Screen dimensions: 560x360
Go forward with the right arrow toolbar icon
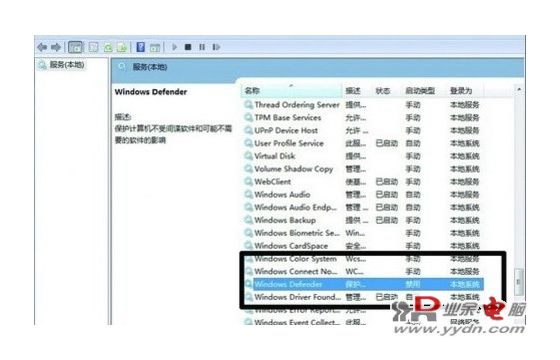tap(56, 47)
